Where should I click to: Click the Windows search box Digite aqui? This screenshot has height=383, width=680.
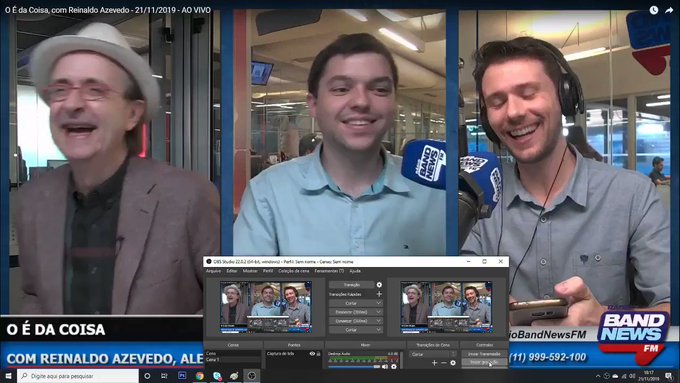pos(78,376)
